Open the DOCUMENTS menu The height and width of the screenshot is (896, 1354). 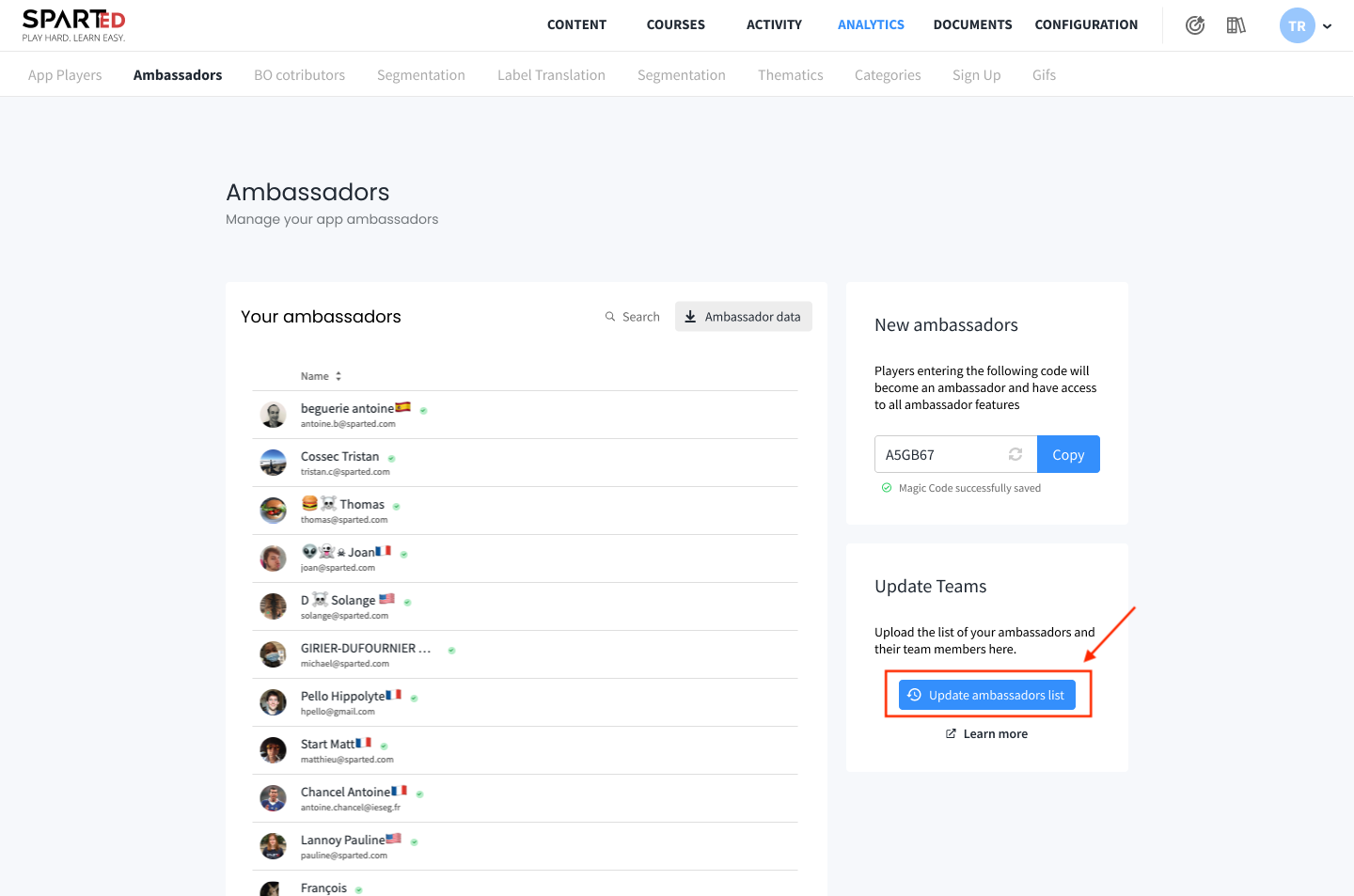972,25
